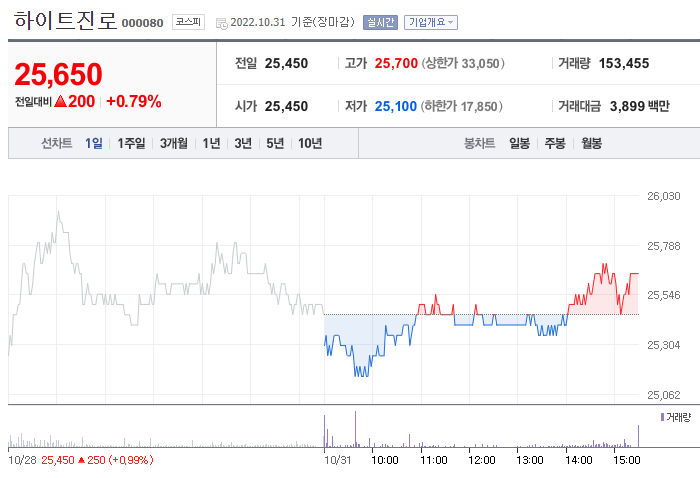This screenshot has height=478, width=700.
Task: Open the 기업개요 dropdown
Action: tap(431, 22)
